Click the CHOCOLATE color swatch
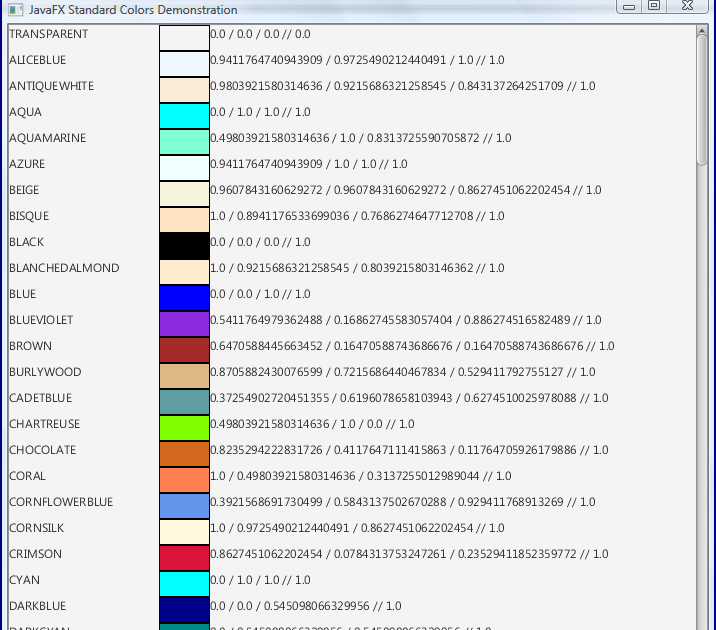The height and width of the screenshot is (630, 716). click(184, 454)
